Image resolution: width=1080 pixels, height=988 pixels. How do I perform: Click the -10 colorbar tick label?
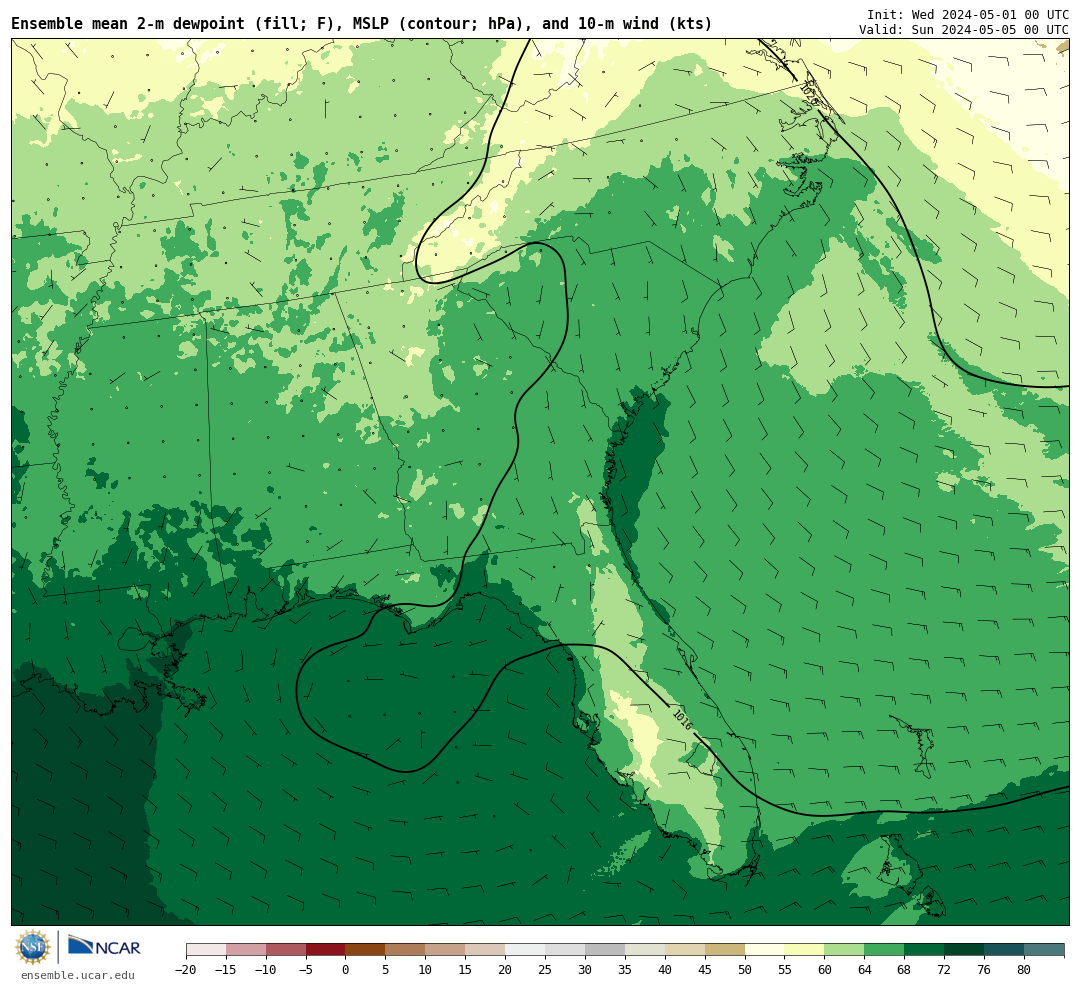tap(266, 969)
